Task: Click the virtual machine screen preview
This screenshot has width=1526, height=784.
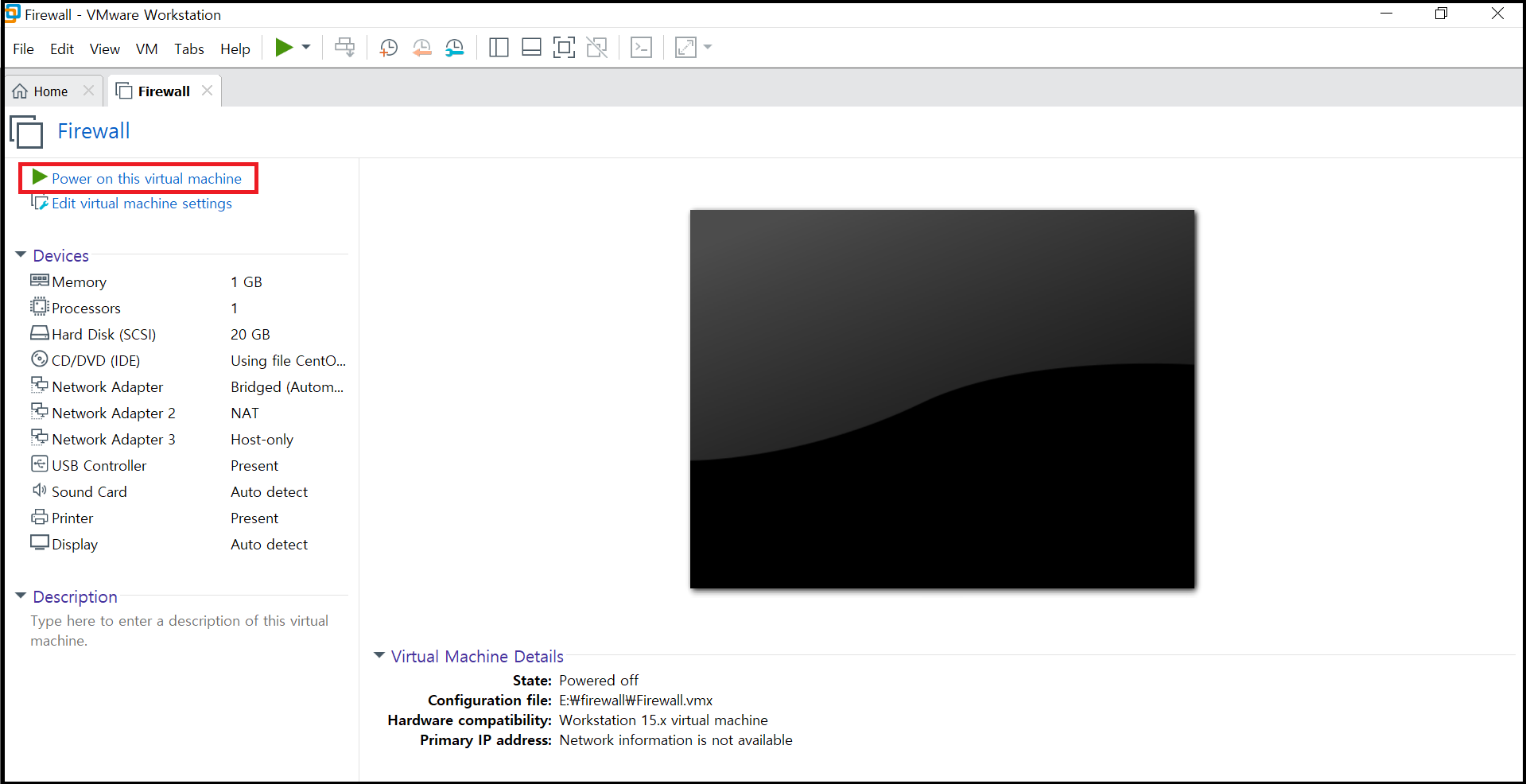Action: 942,399
